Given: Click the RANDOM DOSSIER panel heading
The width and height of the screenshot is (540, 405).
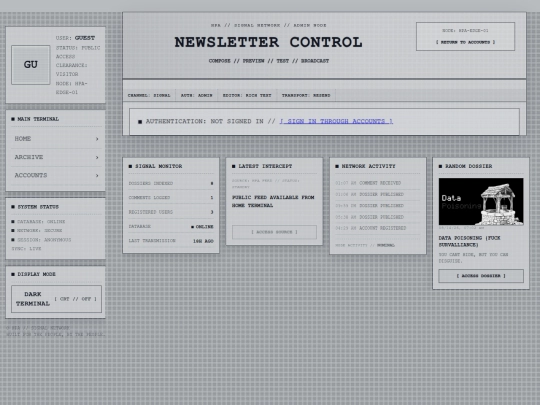Looking at the screenshot, I should pyautogui.click(x=466, y=166).
